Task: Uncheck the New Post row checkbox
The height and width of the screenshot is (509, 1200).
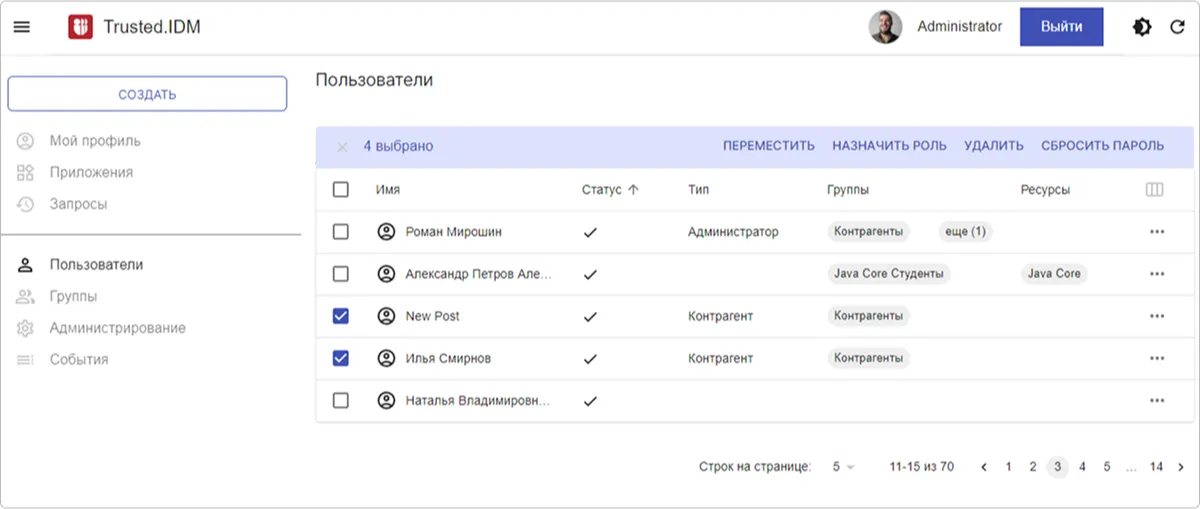Action: [x=341, y=316]
